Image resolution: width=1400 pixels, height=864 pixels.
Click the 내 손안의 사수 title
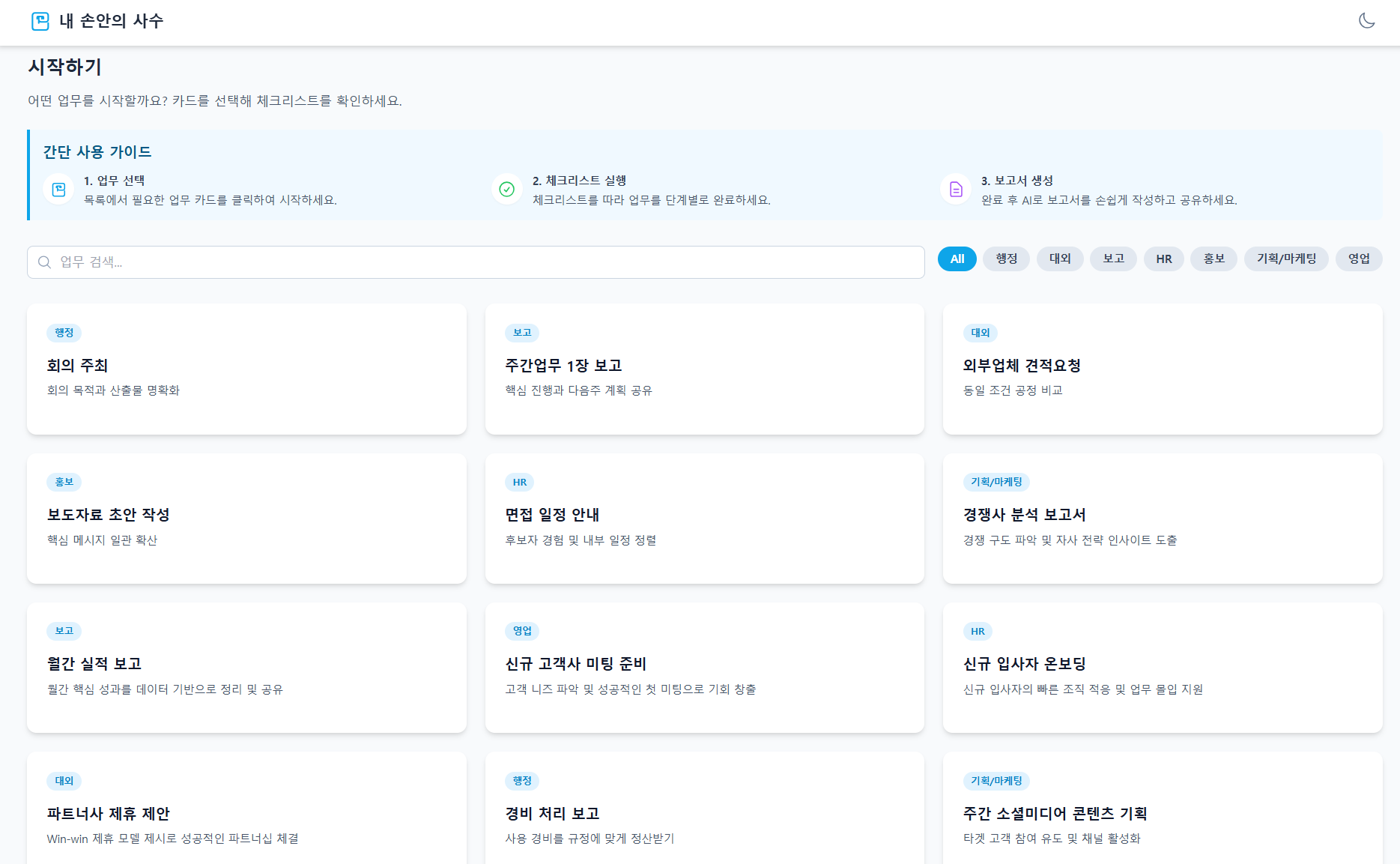(x=112, y=21)
